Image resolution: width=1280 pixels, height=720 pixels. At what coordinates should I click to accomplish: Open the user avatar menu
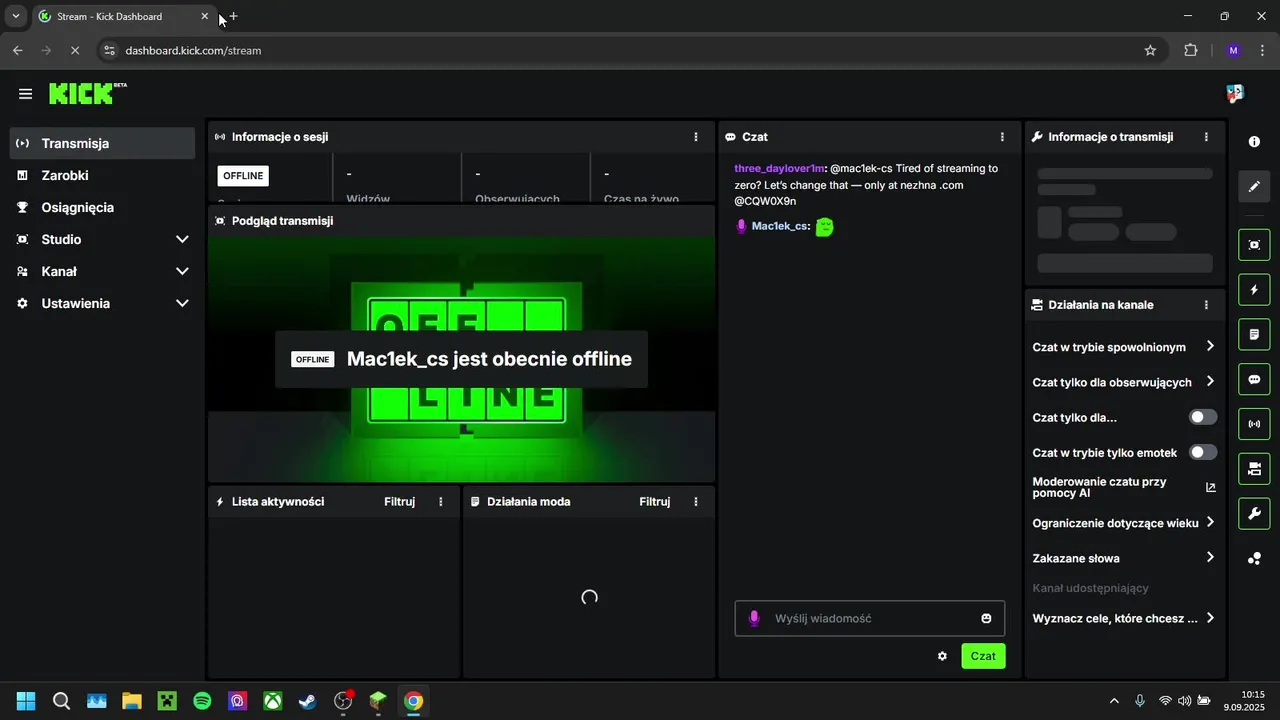[x=1235, y=94]
